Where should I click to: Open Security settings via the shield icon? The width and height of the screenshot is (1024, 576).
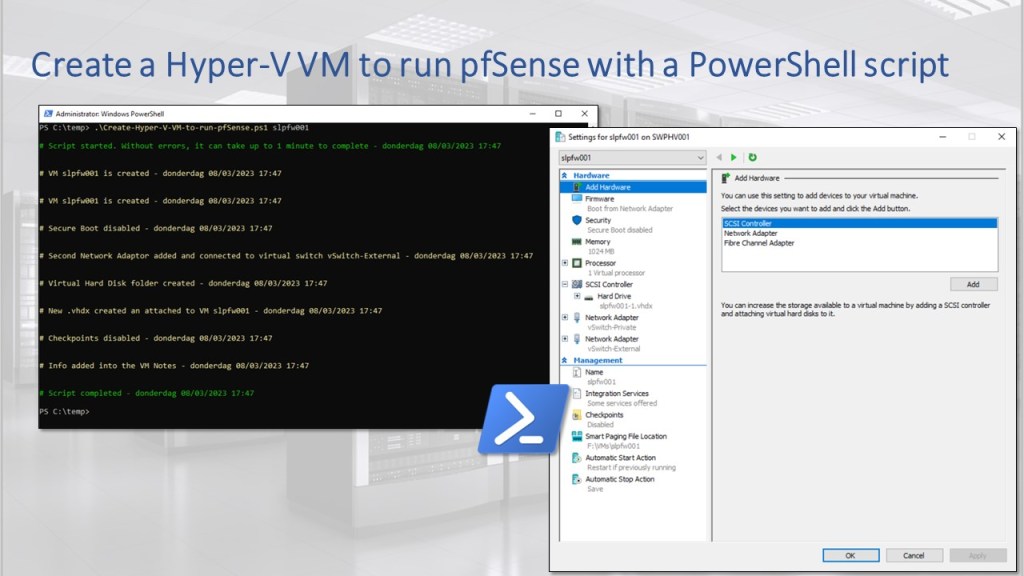point(577,220)
